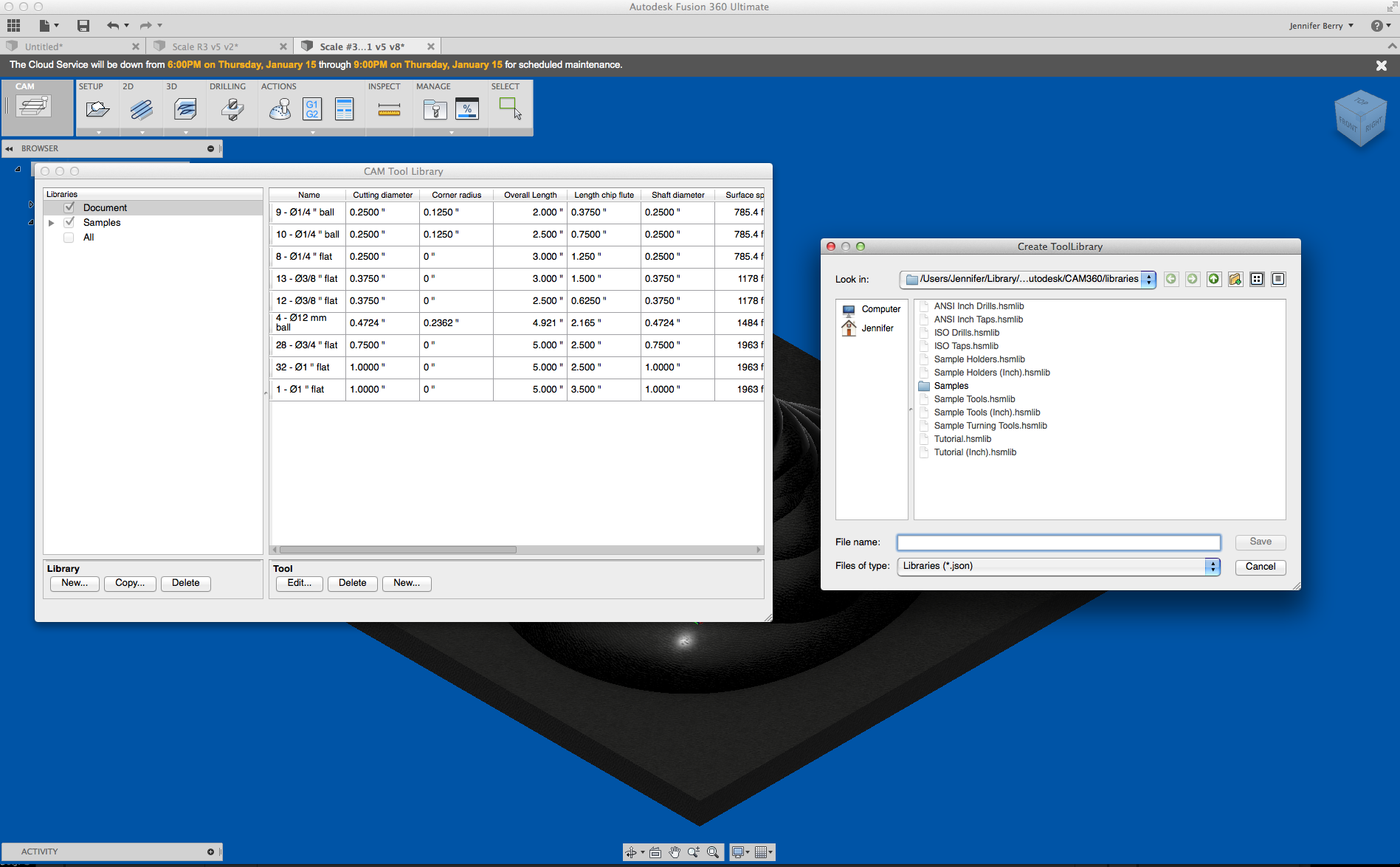Viewport: 1400px width, 867px height.
Task: Expand the Samples tree item disclosure triangle
Action: [x=51, y=222]
